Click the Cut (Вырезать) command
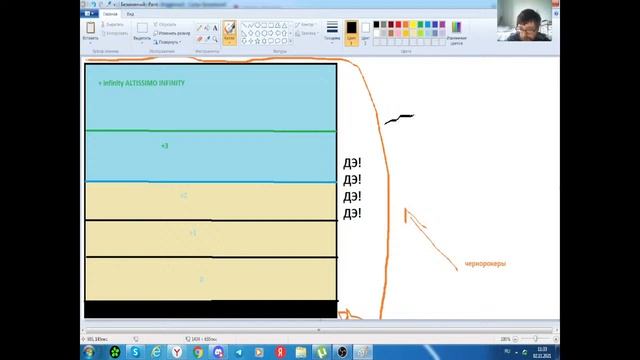Screen dimensions: 640x360 tap(113, 25)
